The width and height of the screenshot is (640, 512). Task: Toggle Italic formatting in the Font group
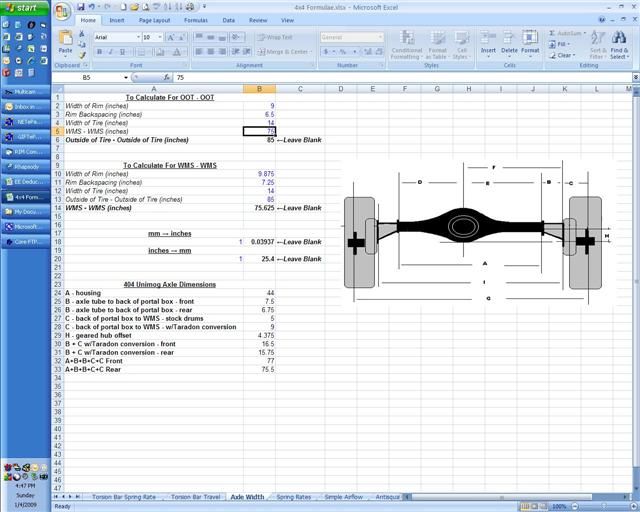click(111, 52)
